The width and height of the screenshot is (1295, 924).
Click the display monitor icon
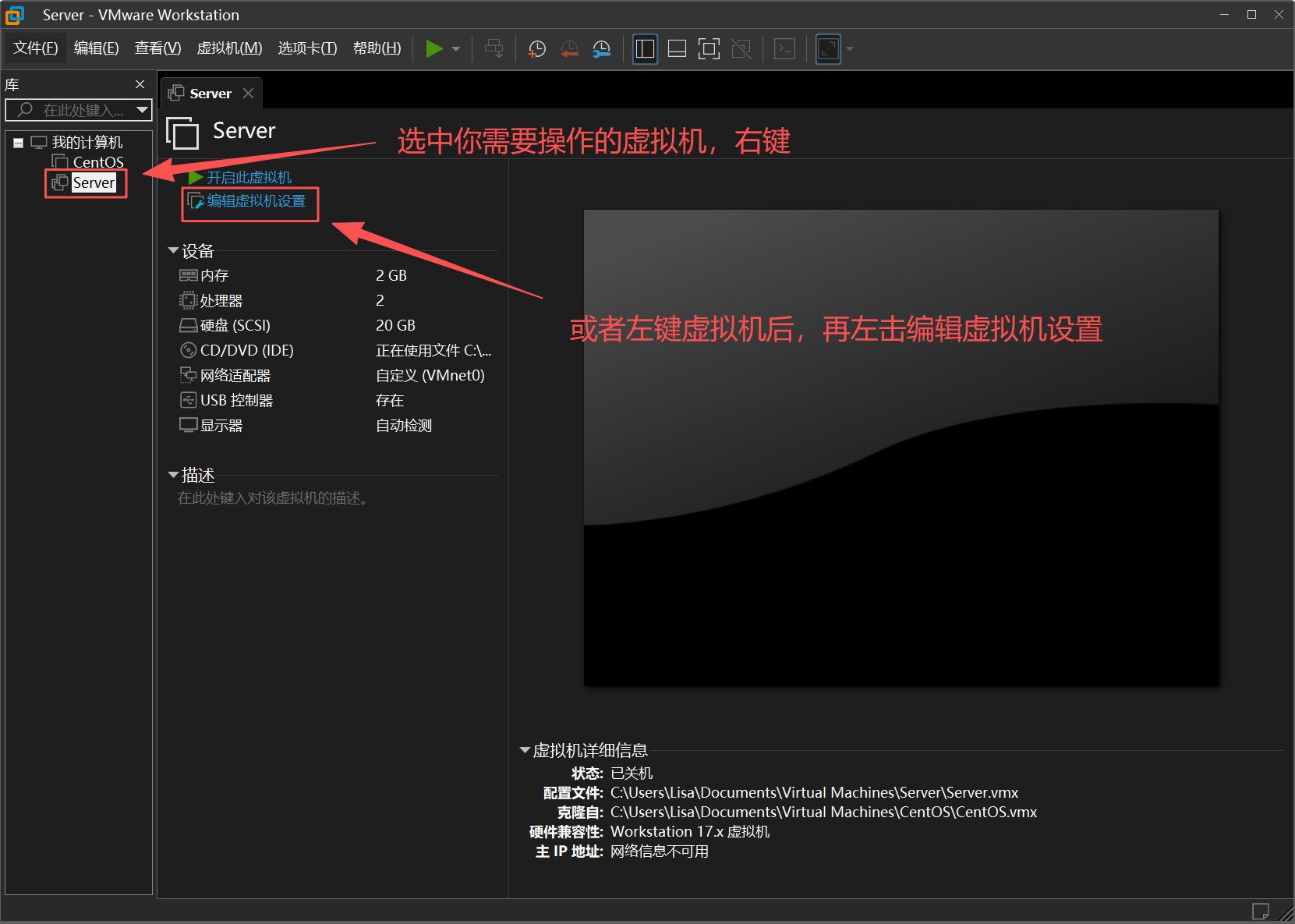[188, 425]
